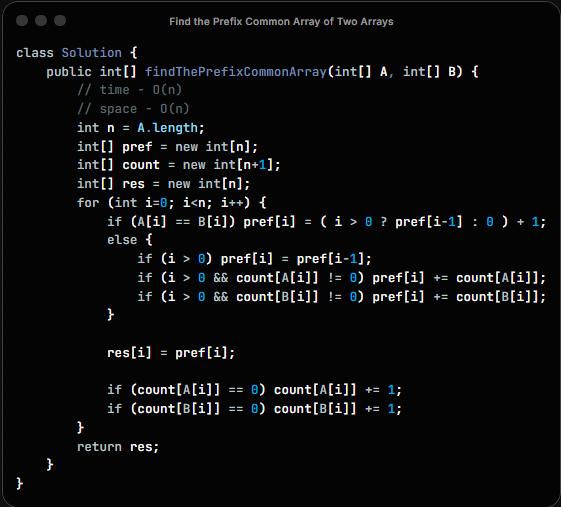This screenshot has width=561, height=507.
Task: Click the 'if (count[B[i]] == 0)' line
Action: pyautogui.click(x=254, y=409)
